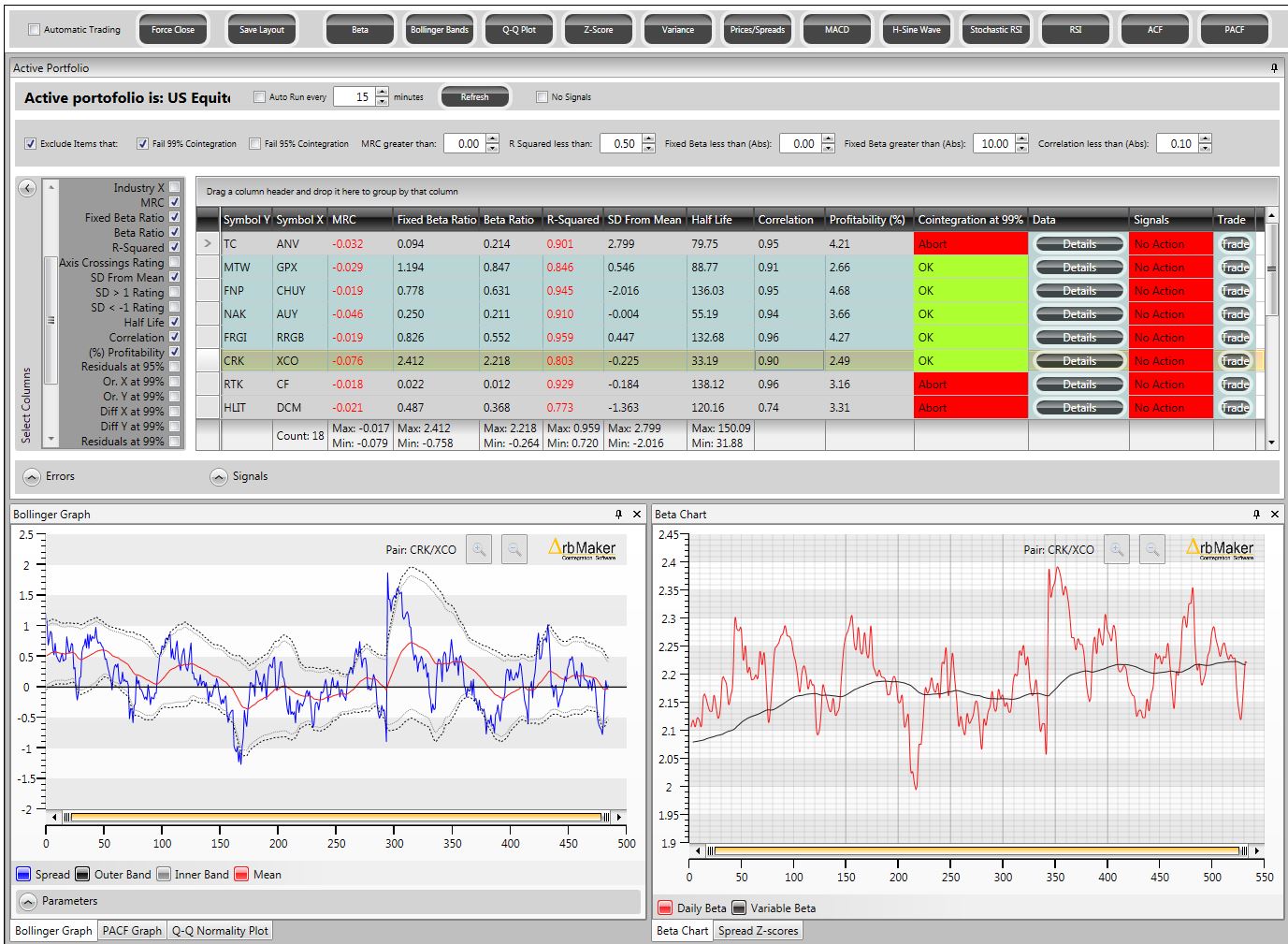Click Trade for the CRK/XCO pair
Screen dimensions: 1288x944
click(x=1235, y=361)
